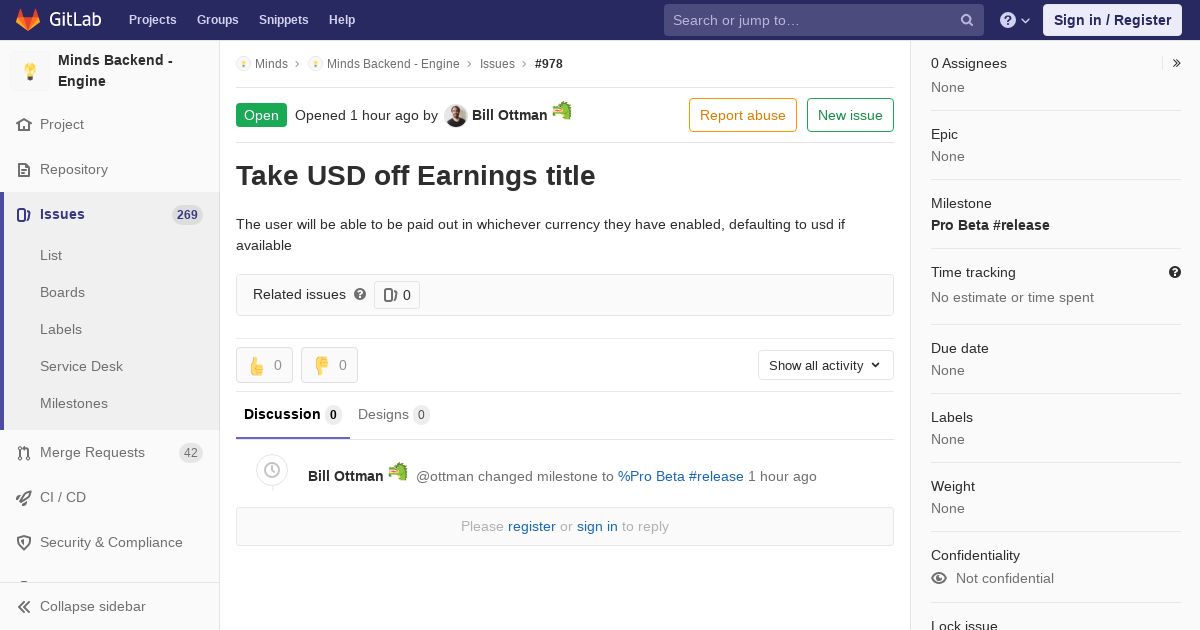Click the Minds Backend - Engine sidebar title
Image resolution: width=1200 pixels, height=630 pixels.
(115, 71)
